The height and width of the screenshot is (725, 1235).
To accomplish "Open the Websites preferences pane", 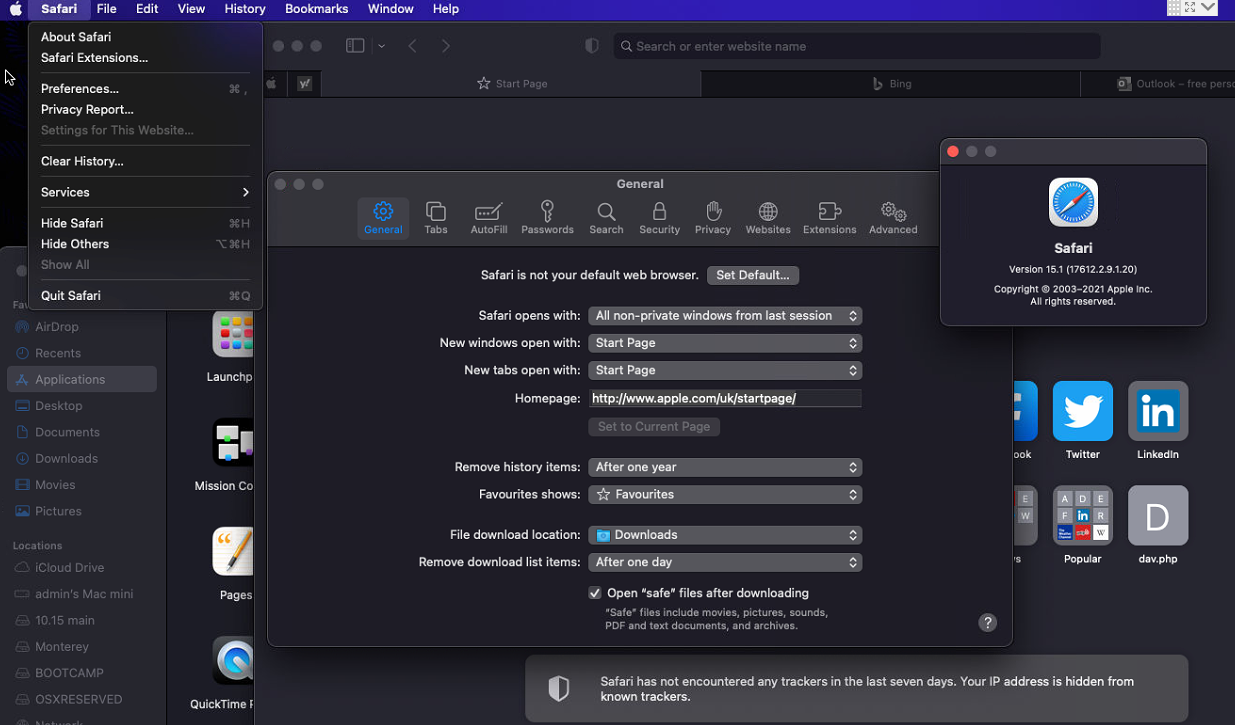I will [768, 217].
